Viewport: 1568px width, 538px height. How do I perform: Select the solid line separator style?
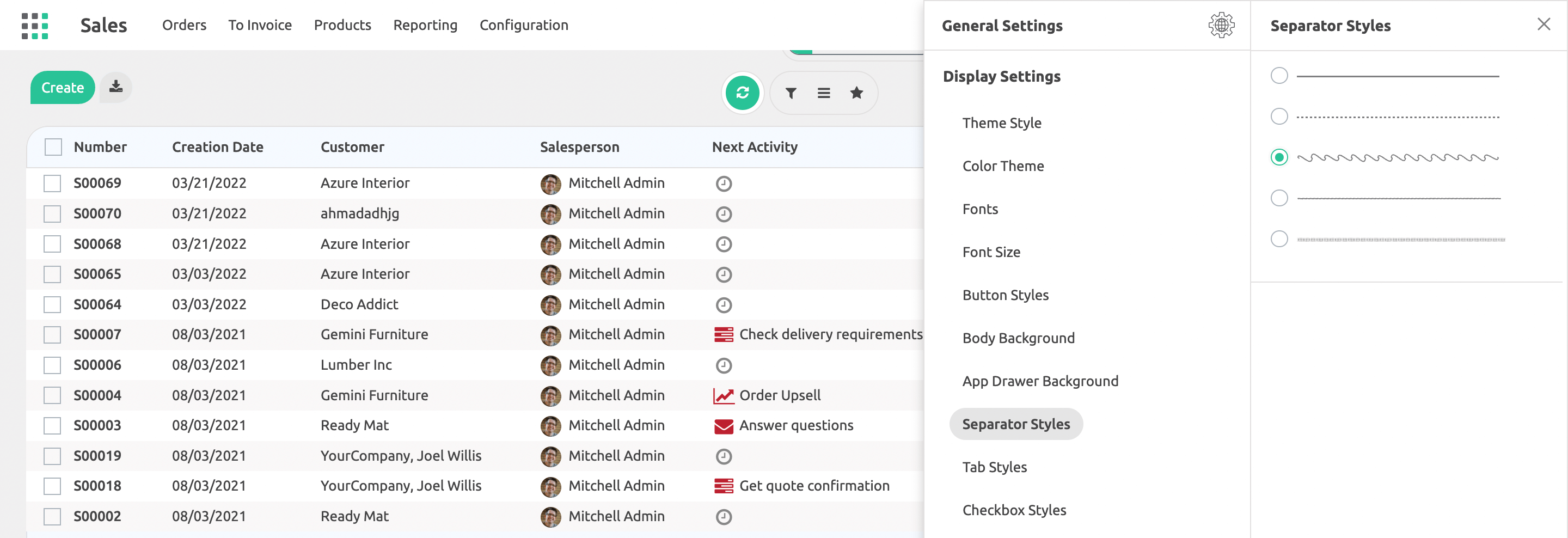(1279, 76)
